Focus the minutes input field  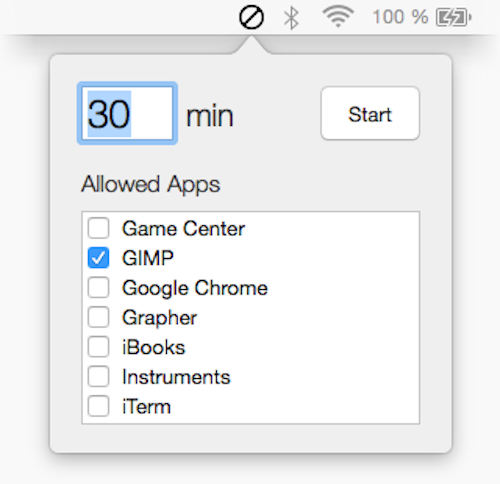[x=127, y=113]
